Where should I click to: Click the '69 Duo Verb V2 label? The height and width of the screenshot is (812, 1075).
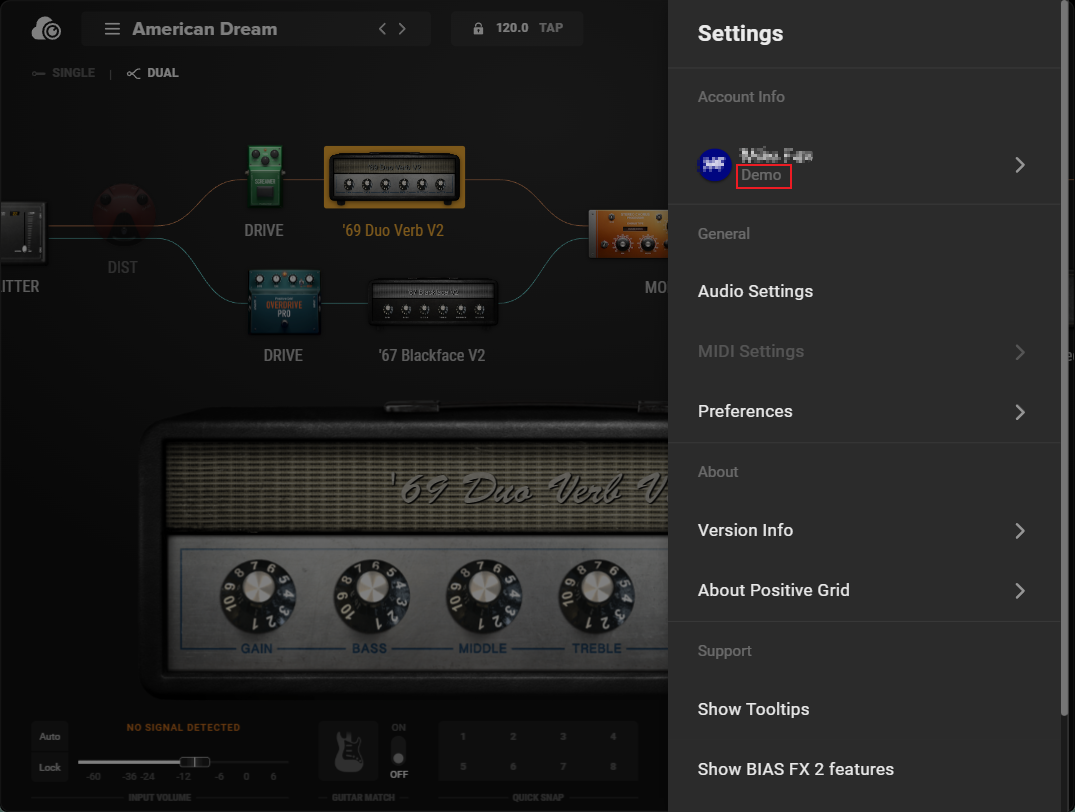point(393,230)
